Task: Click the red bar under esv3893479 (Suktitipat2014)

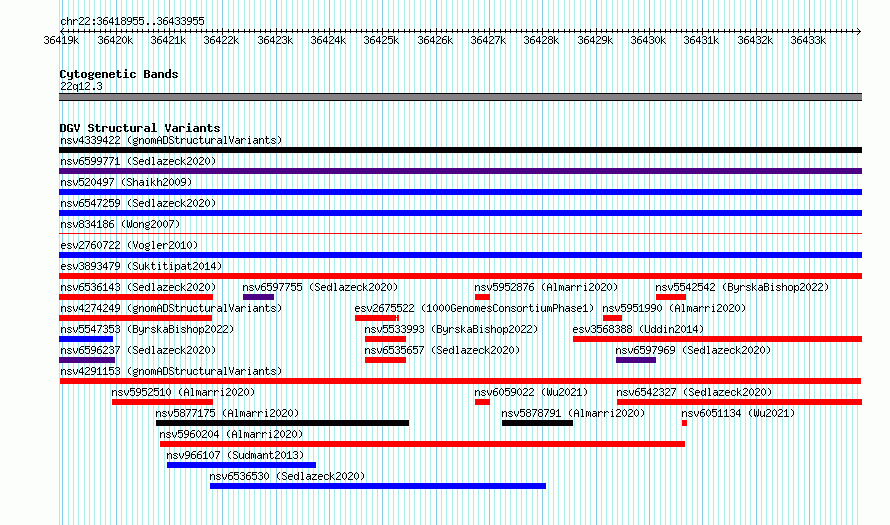Action: 460,276
